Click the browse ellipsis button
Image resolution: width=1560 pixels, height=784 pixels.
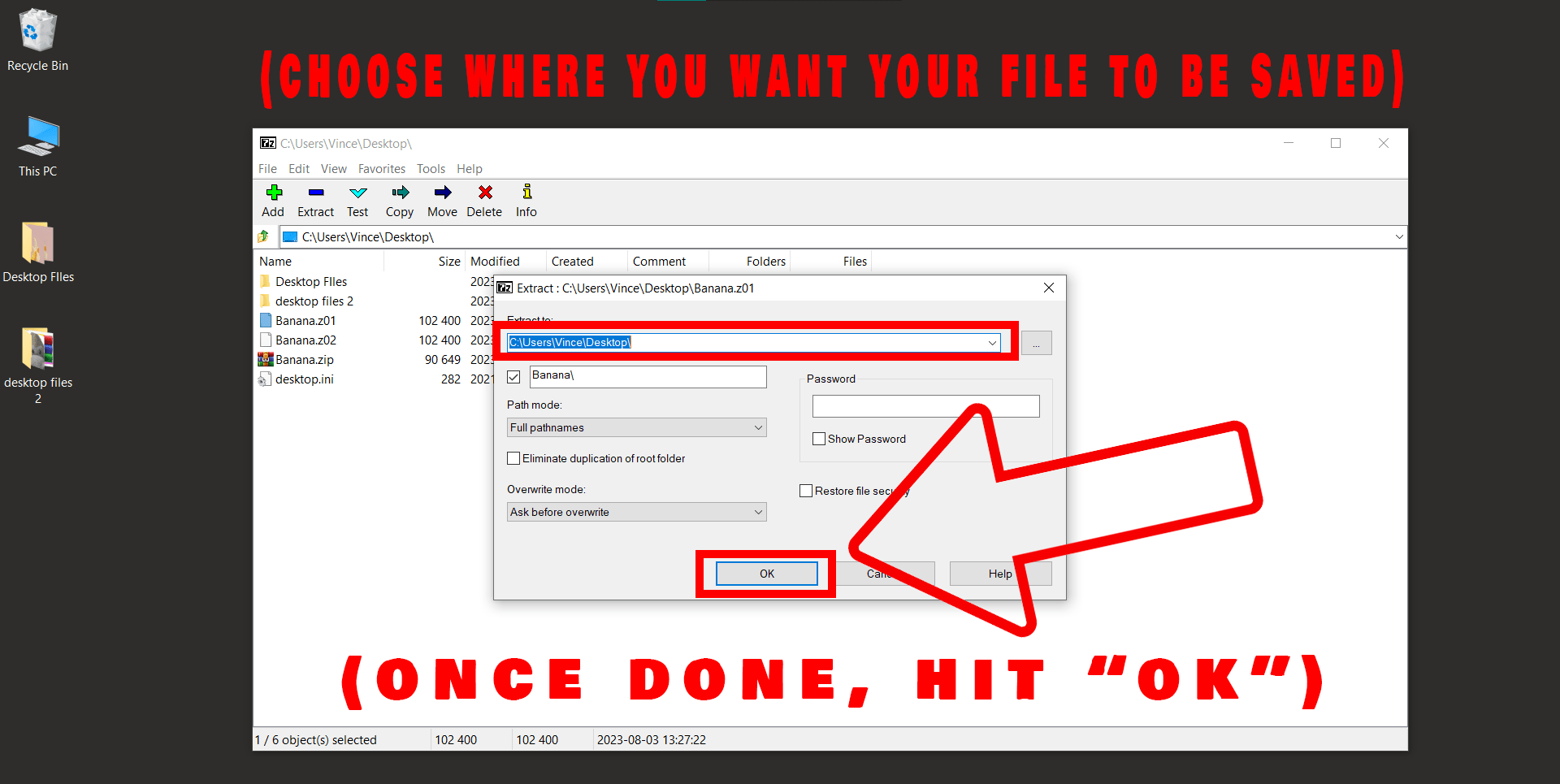(x=1036, y=342)
